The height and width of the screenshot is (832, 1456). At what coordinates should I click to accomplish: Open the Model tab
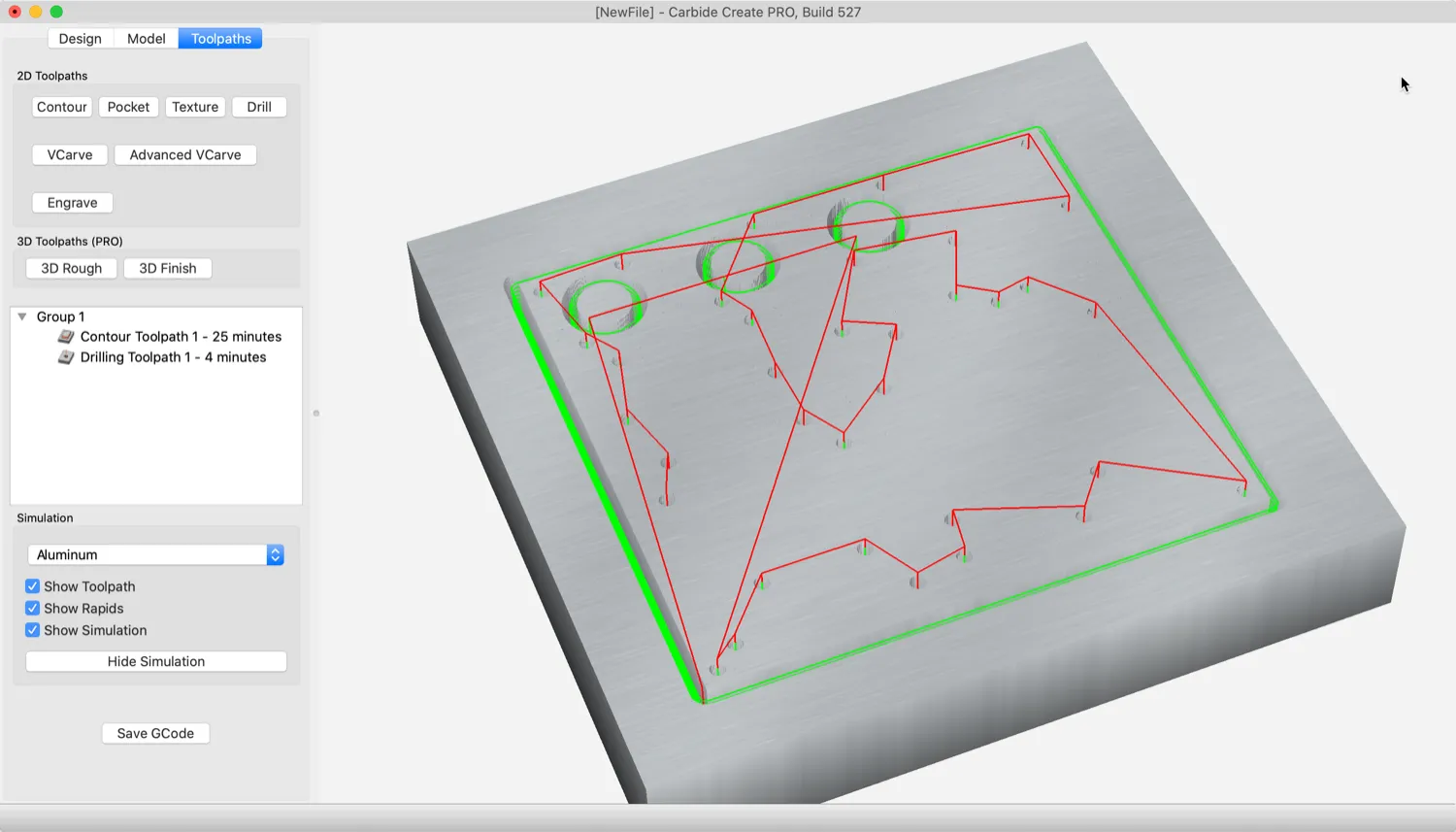pyautogui.click(x=146, y=38)
